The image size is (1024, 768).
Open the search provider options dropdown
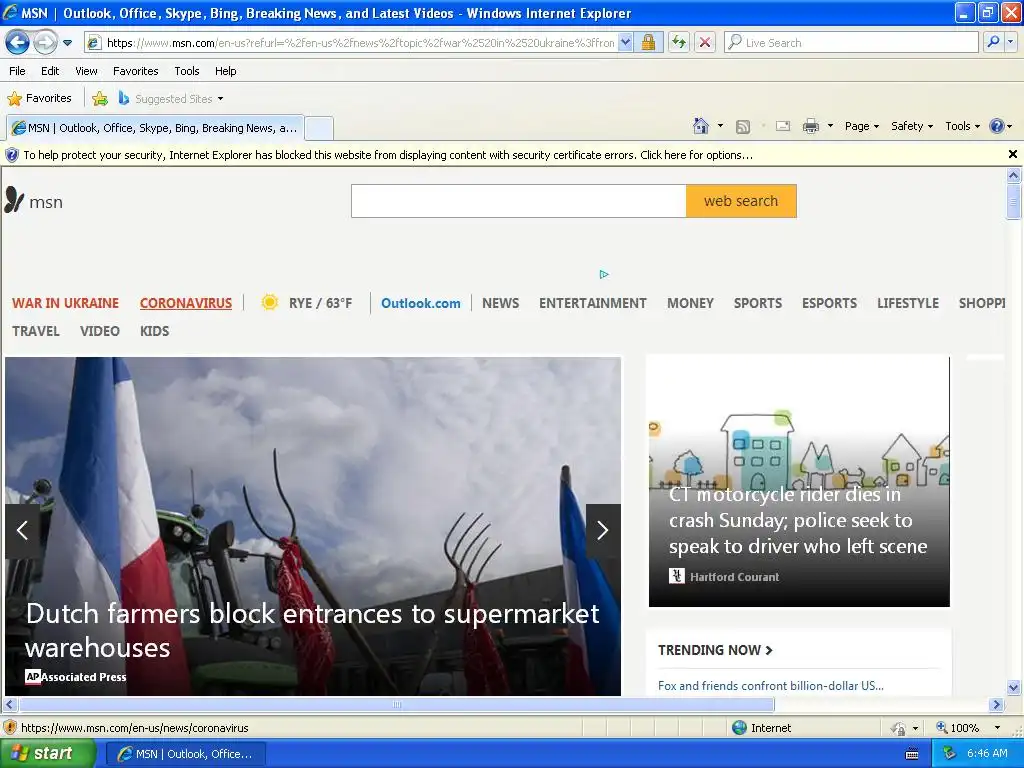[1011, 42]
